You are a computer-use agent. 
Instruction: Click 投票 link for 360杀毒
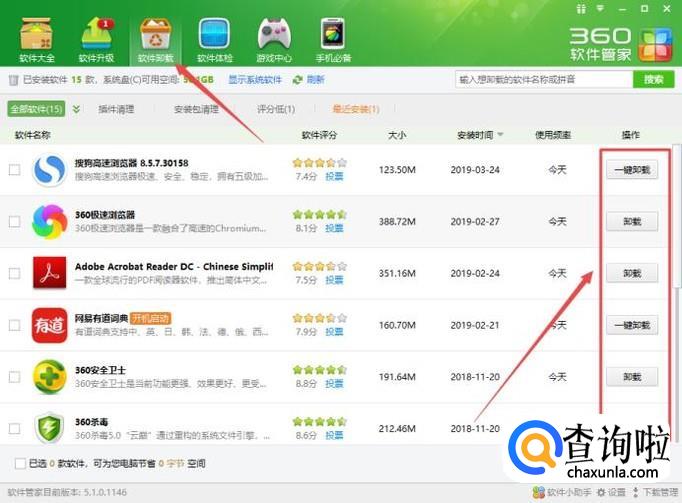[334, 435]
